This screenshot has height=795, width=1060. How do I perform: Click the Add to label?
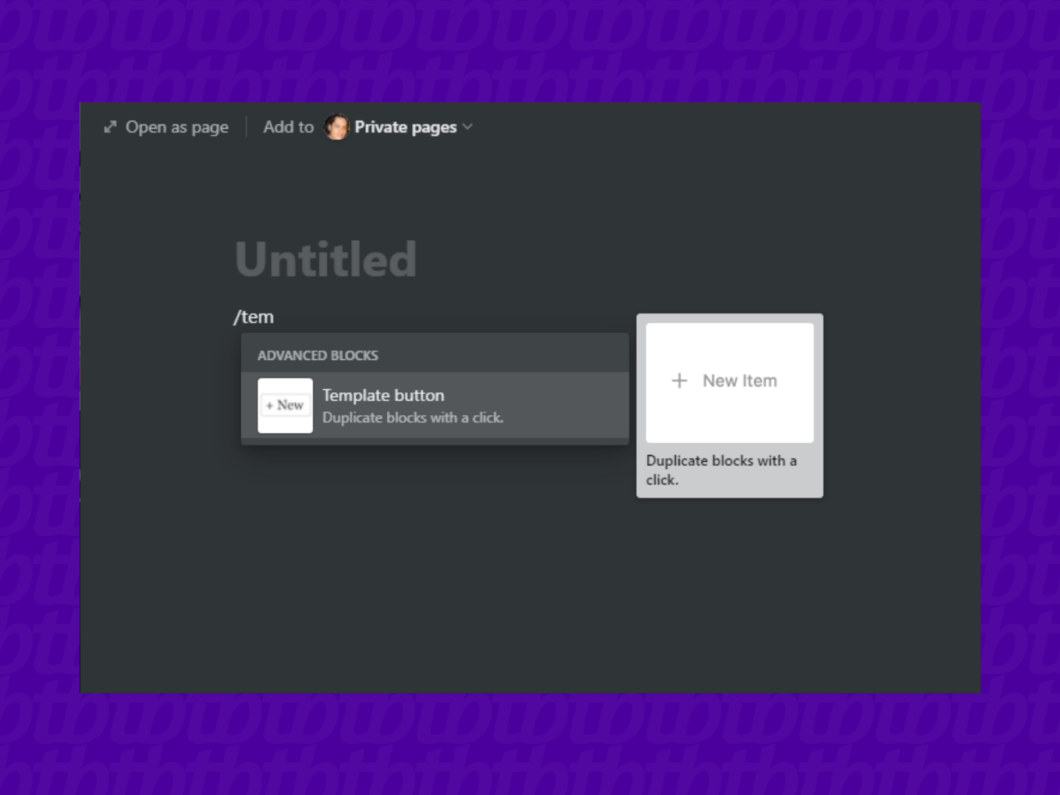[x=289, y=127]
